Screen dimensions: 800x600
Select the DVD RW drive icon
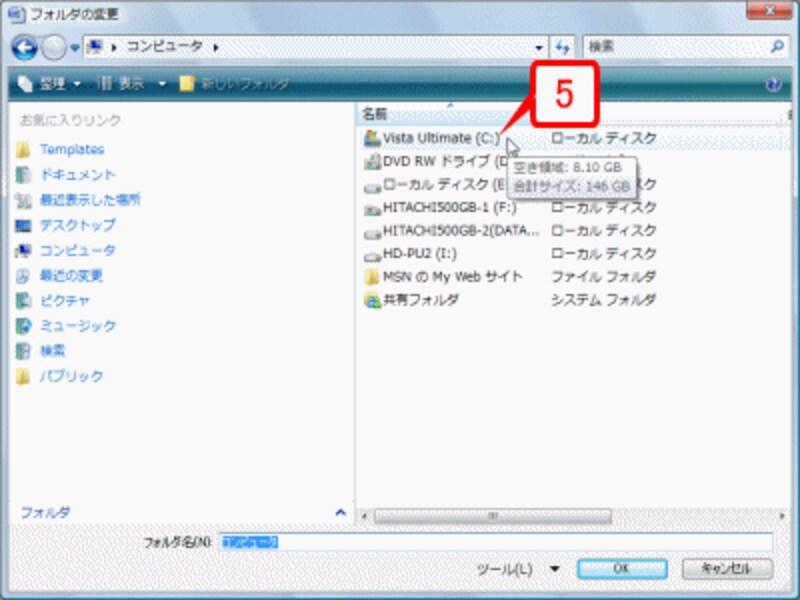pyautogui.click(x=372, y=161)
